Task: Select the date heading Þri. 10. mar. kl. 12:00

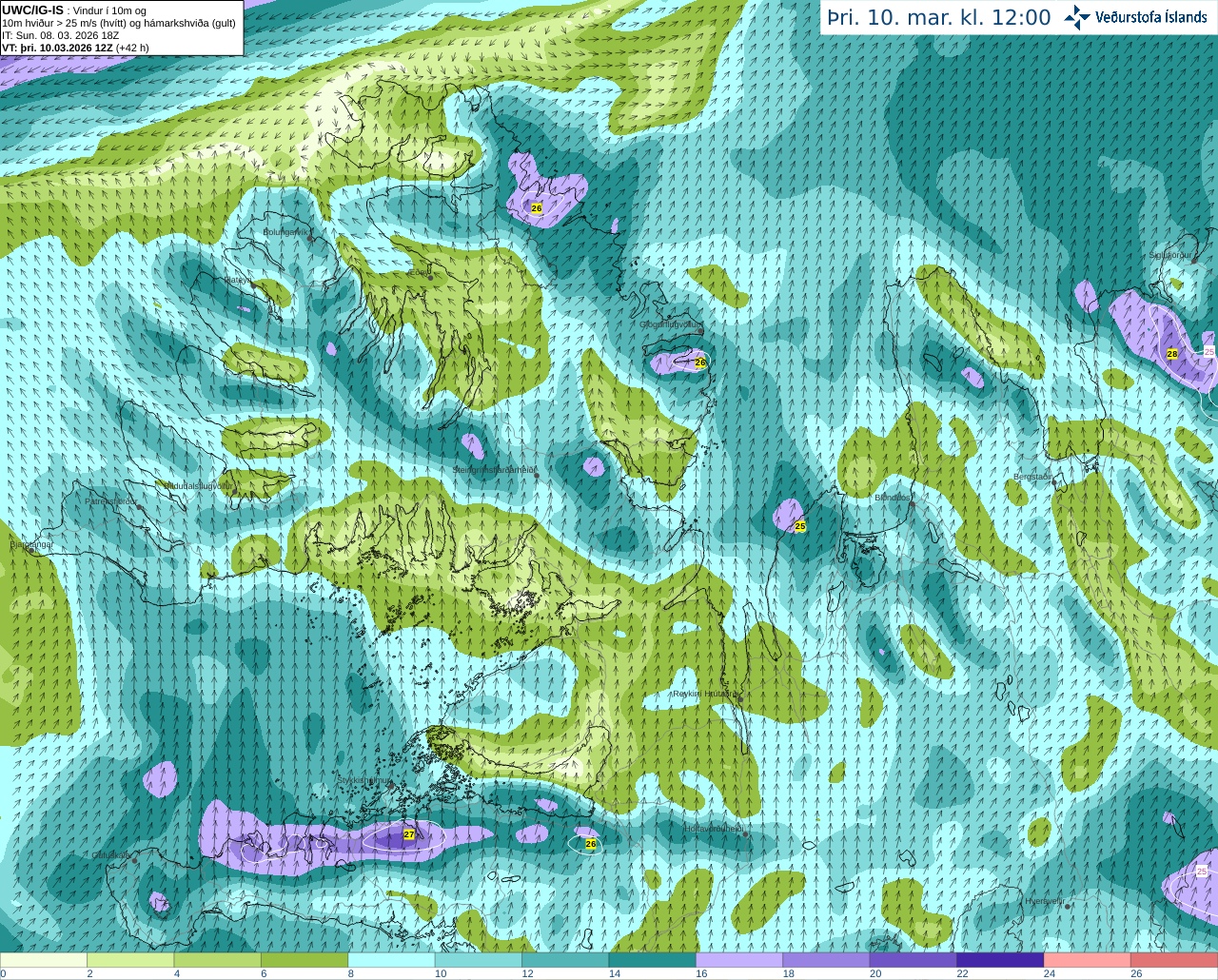Action: [939, 18]
